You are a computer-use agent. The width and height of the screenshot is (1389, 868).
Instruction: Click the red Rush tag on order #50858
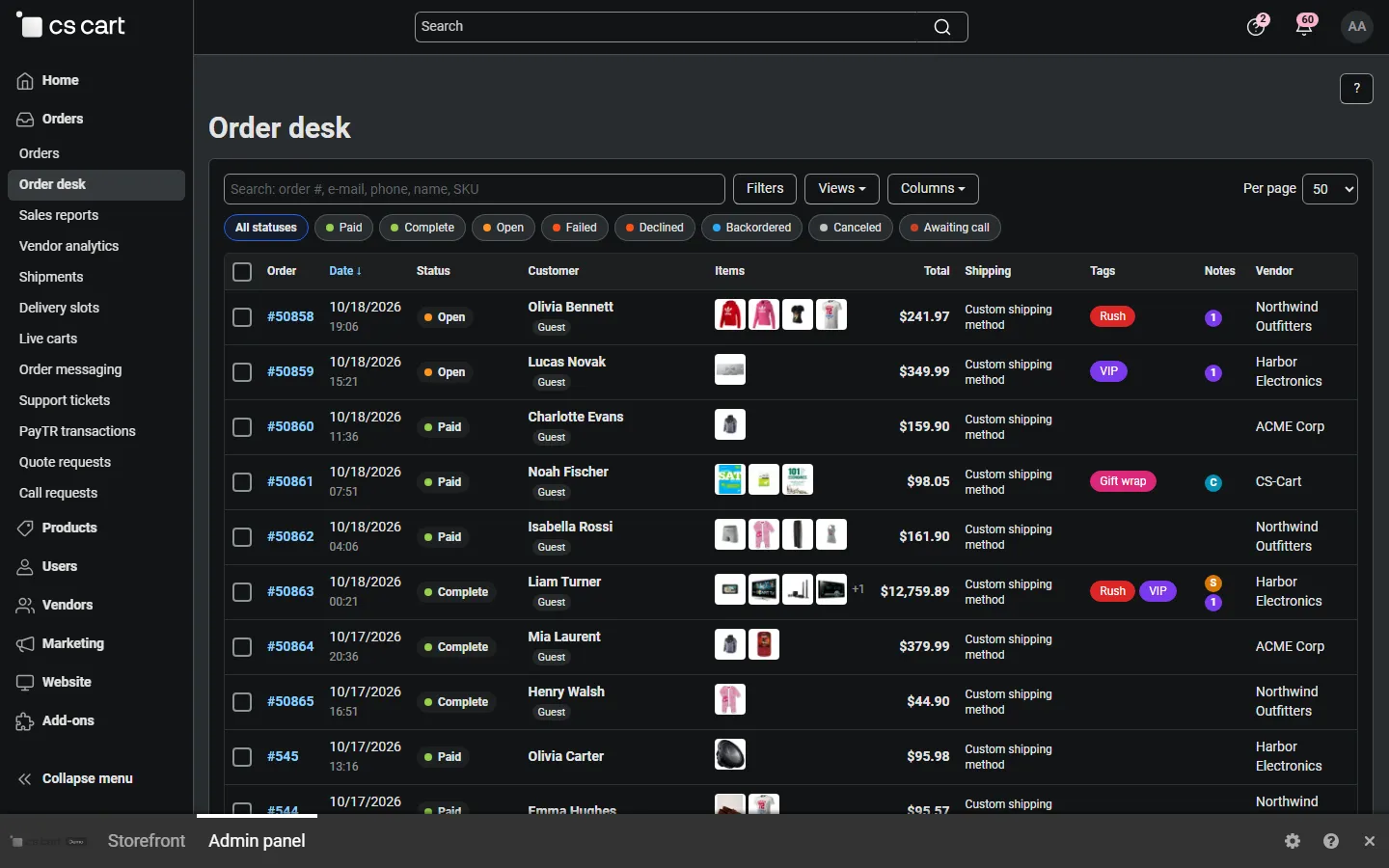point(1112,316)
